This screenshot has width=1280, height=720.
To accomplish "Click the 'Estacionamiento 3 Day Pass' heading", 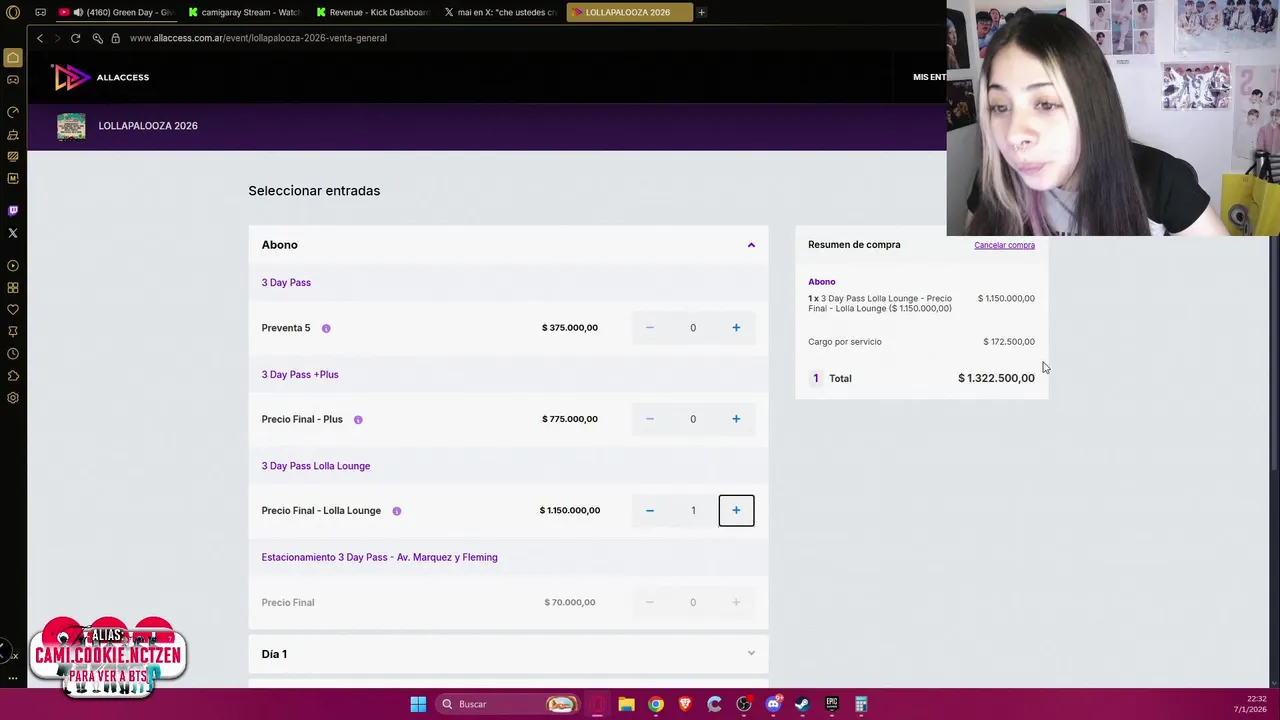I will 379,558.
